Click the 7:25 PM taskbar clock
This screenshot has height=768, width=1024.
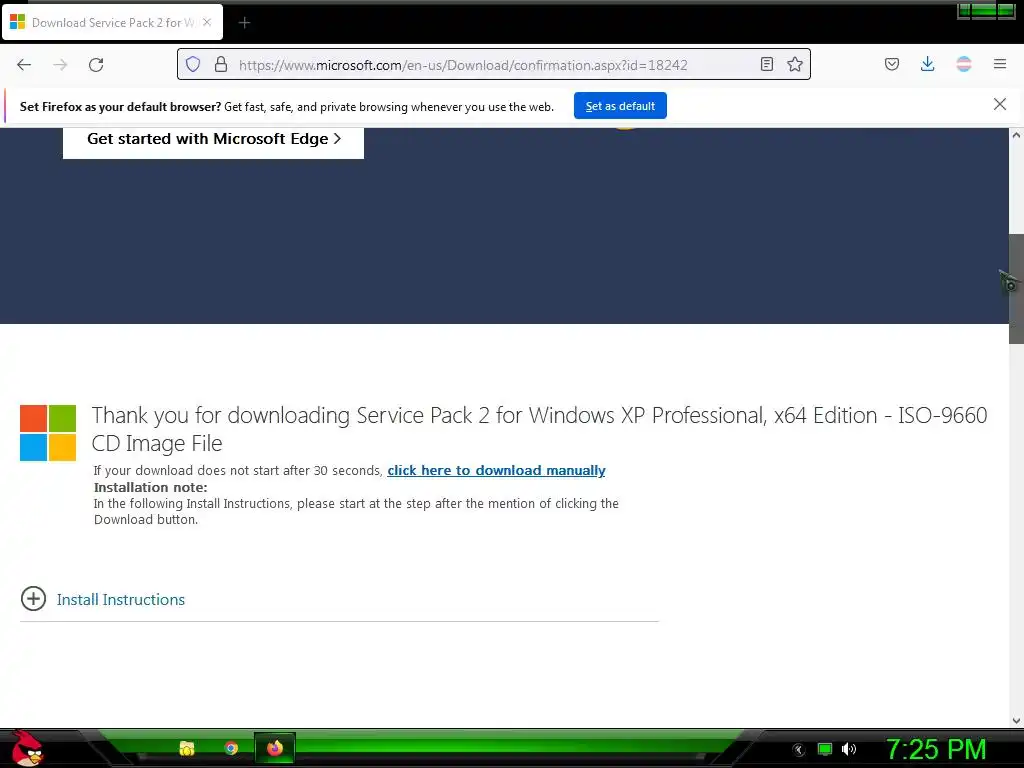[936, 749]
